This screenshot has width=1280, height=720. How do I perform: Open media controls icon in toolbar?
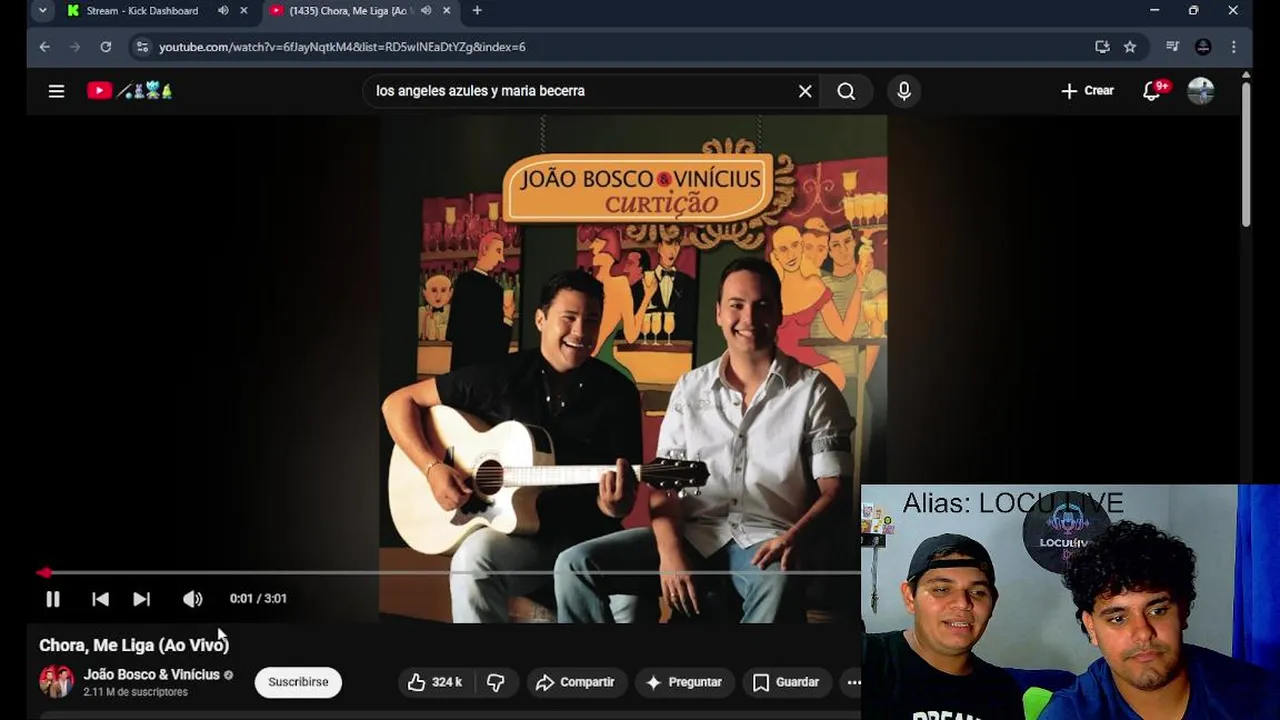[1172, 47]
